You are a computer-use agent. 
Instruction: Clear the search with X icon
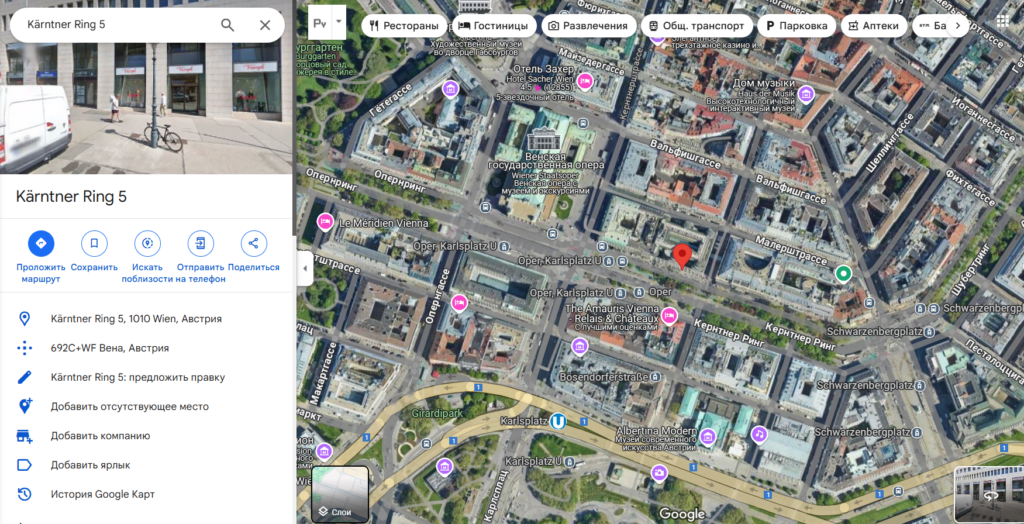coord(265,25)
